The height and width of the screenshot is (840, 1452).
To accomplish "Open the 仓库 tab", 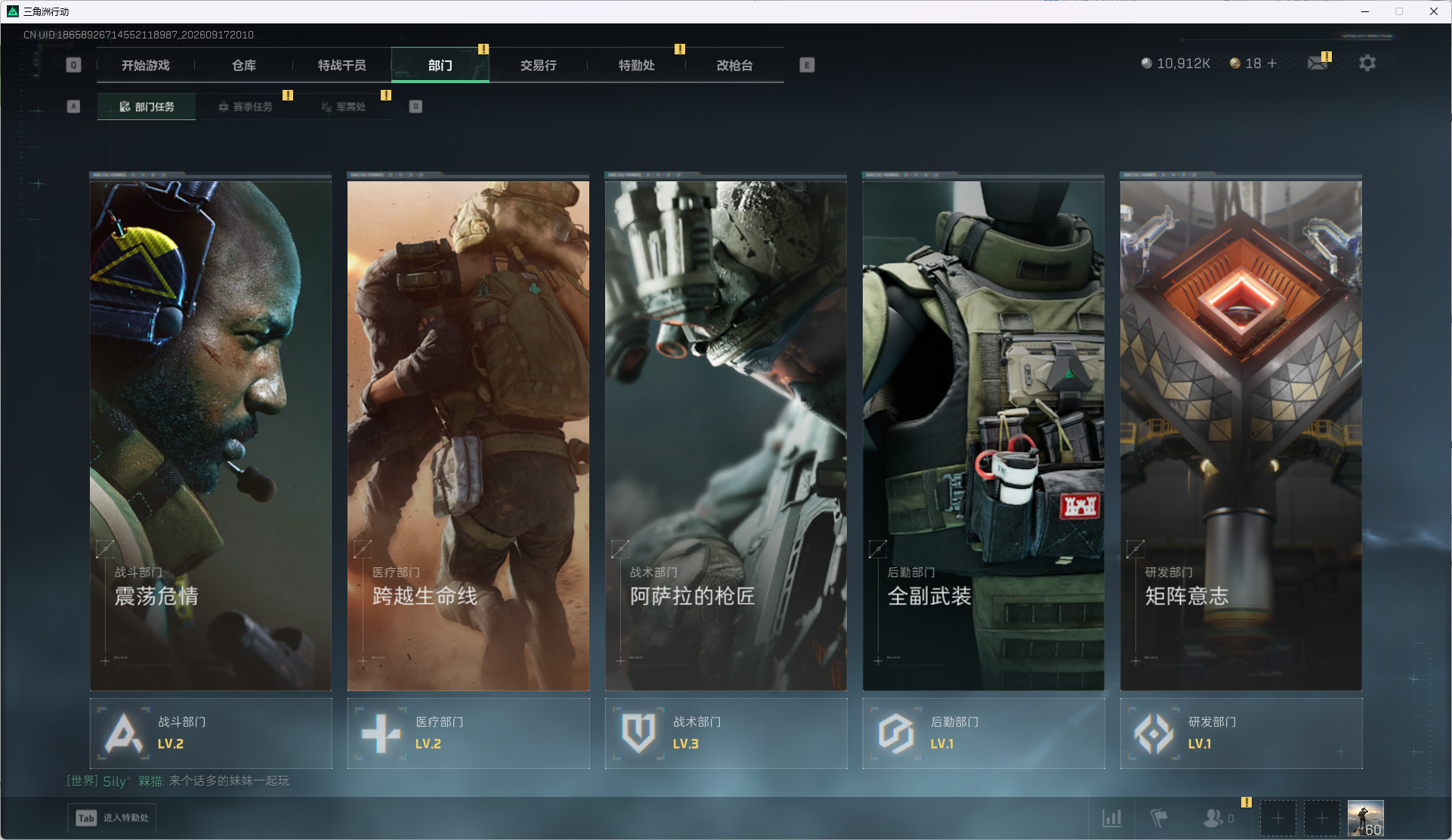I will pyautogui.click(x=244, y=65).
